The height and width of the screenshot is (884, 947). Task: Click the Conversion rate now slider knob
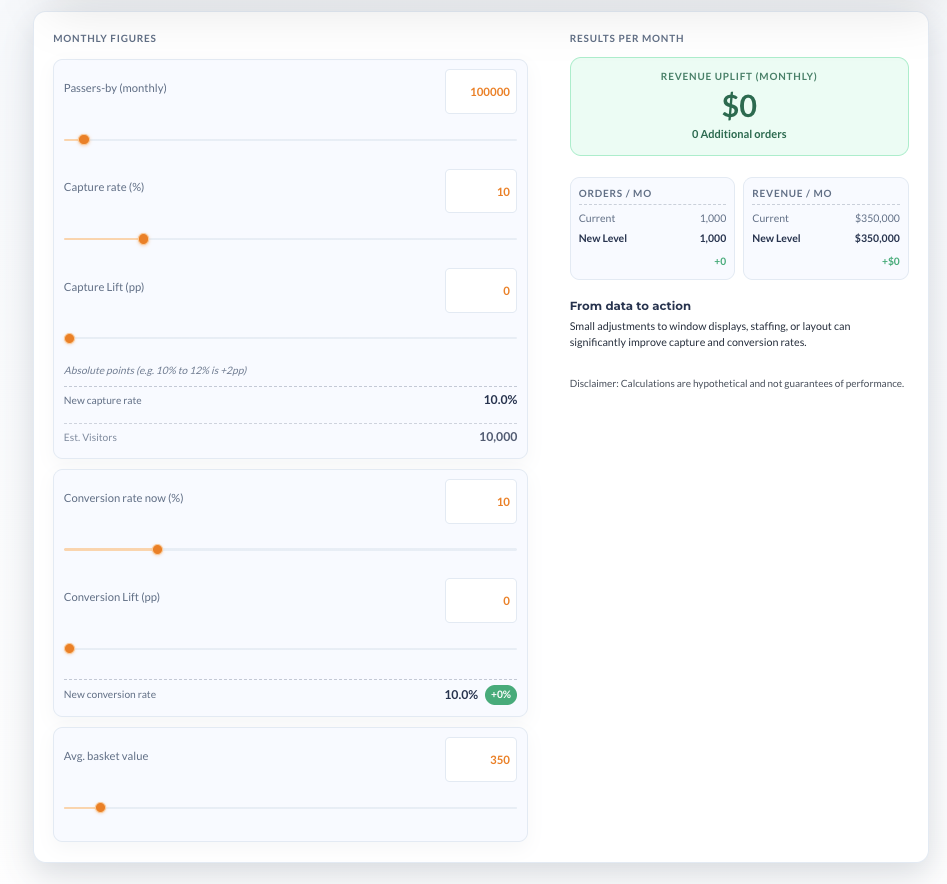pos(157,549)
